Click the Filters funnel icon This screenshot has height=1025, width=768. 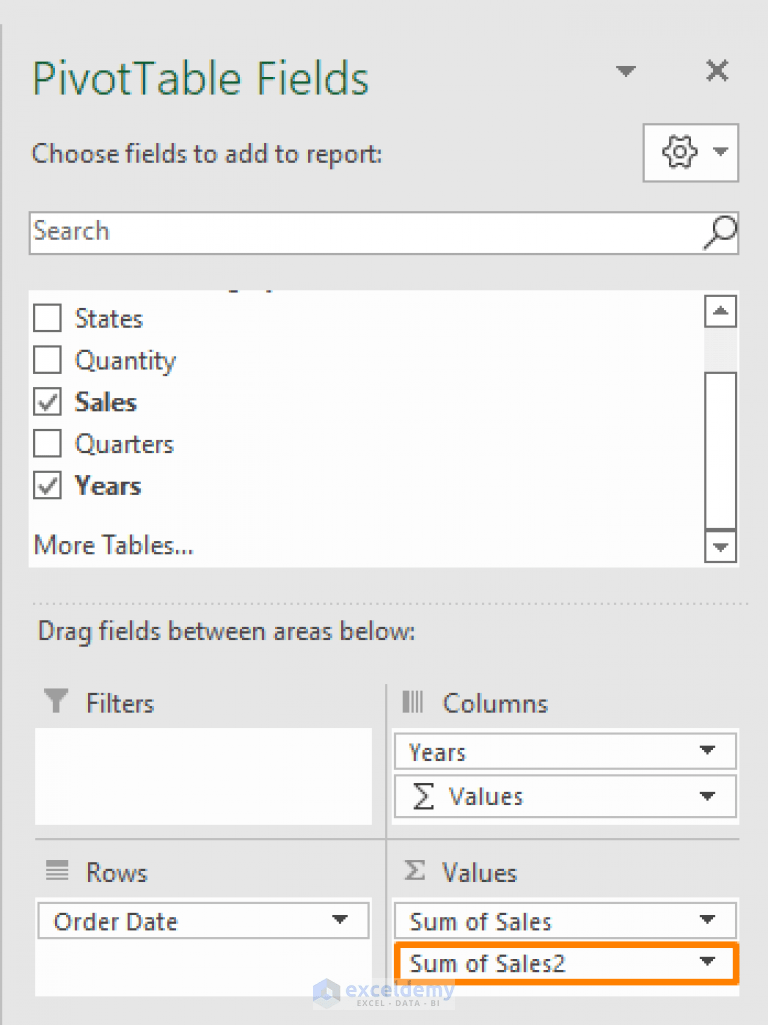click(x=55, y=702)
